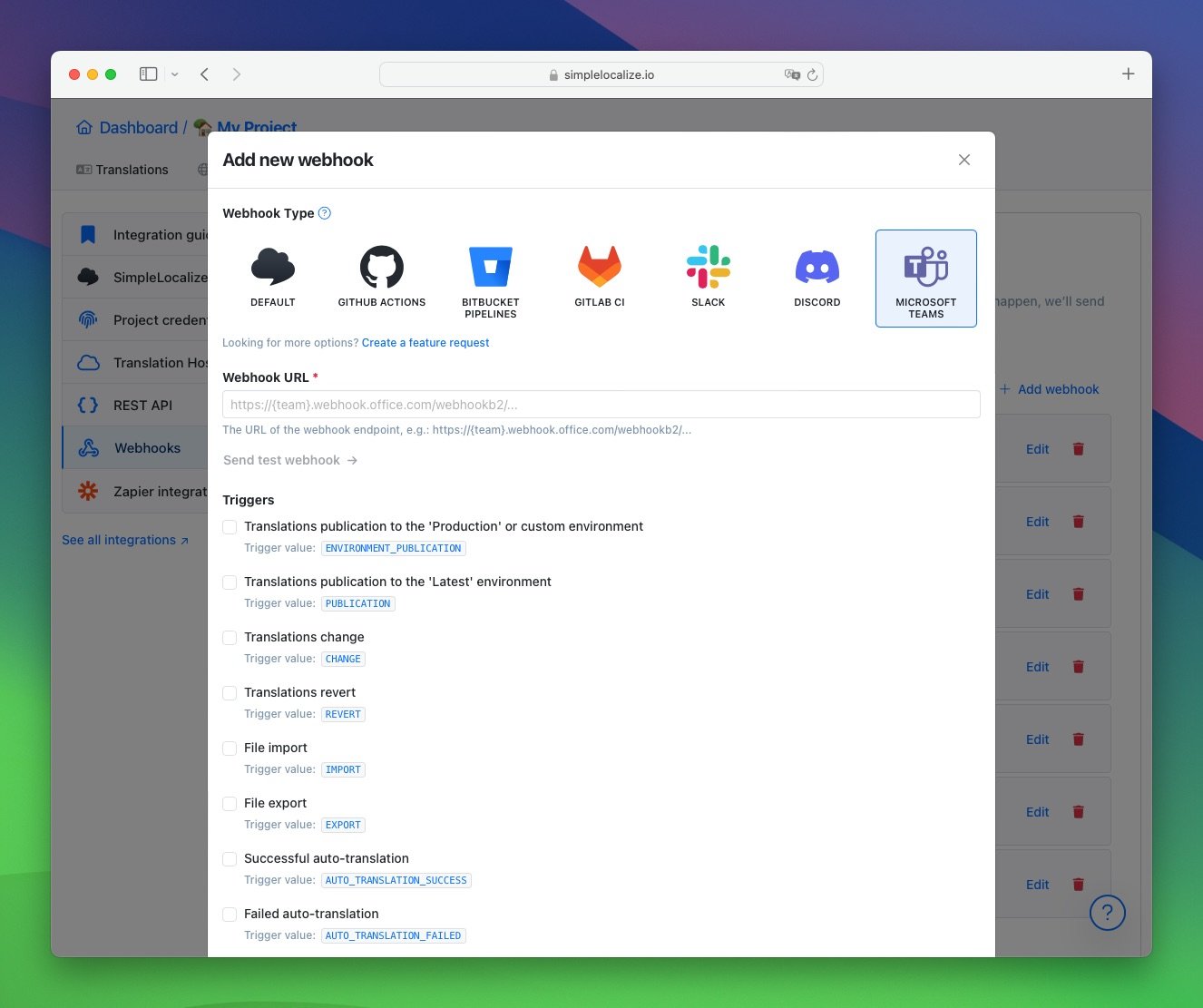Click the bookmark icon beside Integration guide
This screenshot has width=1203, height=1008.
coord(88,235)
